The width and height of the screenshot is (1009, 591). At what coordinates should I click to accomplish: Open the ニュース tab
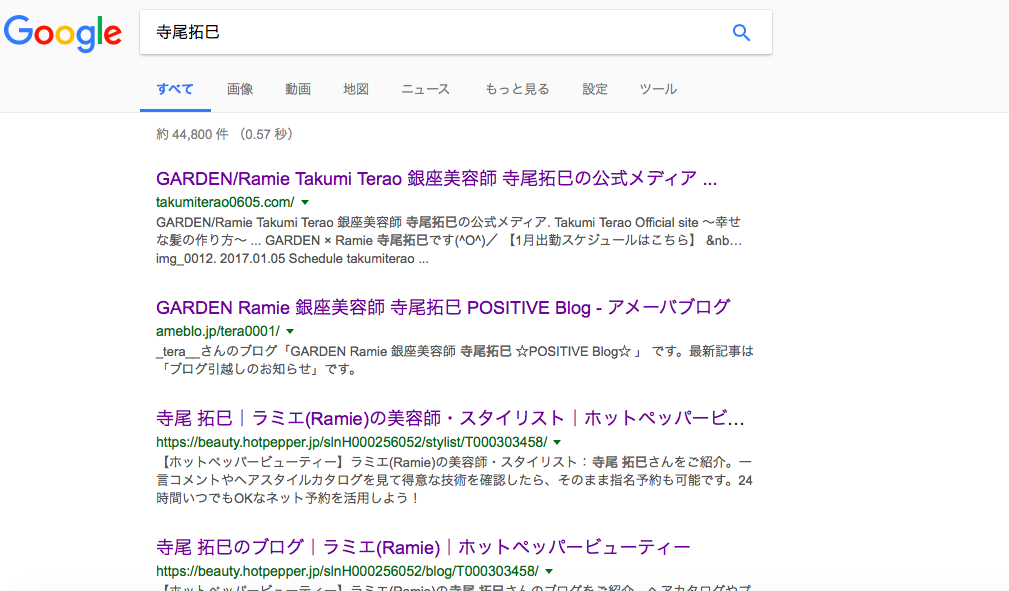(x=426, y=89)
